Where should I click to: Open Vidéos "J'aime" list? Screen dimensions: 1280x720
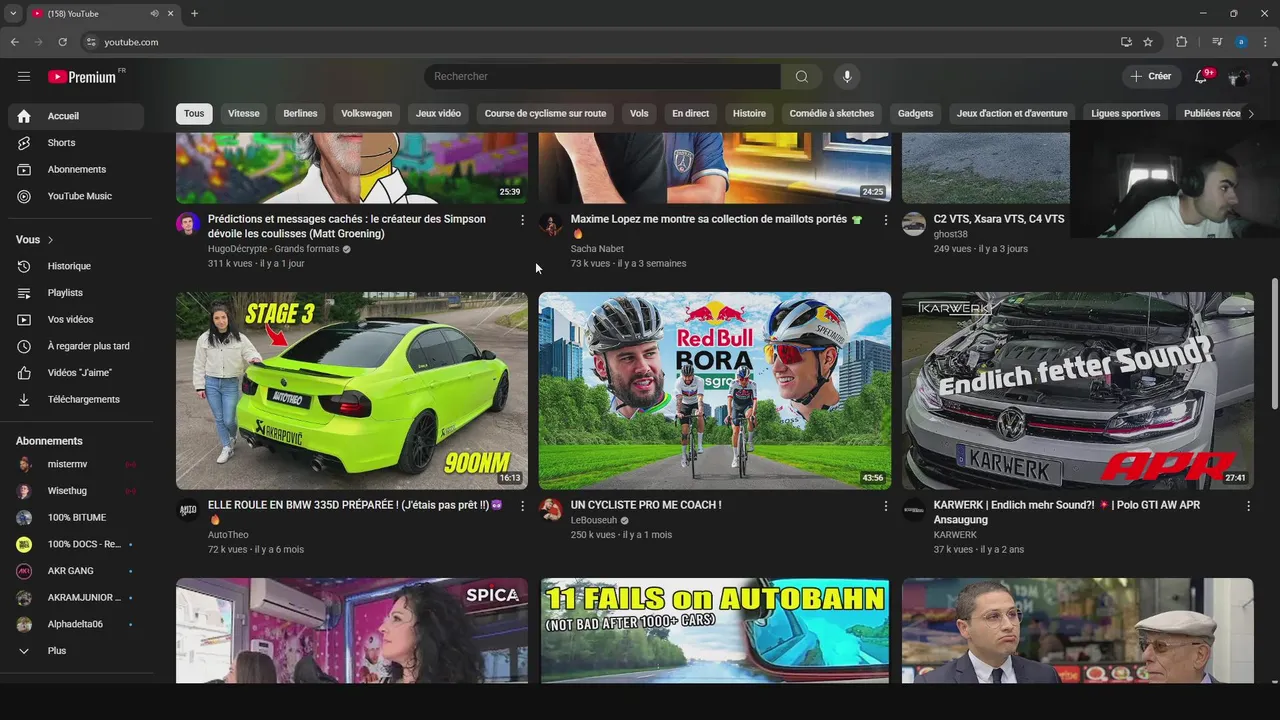(76, 373)
